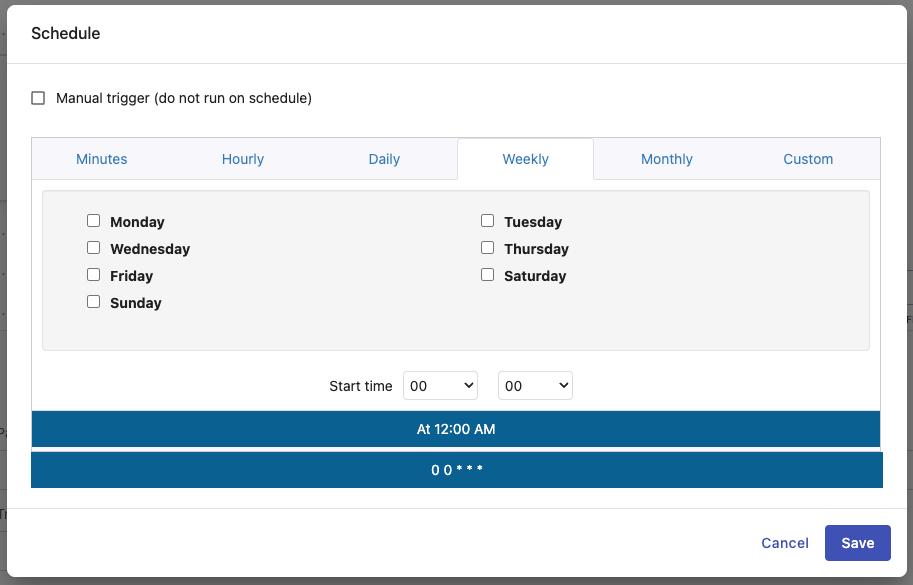Click the 'At 12:00 AM' summary bar
The width and height of the screenshot is (913, 585).
point(456,429)
